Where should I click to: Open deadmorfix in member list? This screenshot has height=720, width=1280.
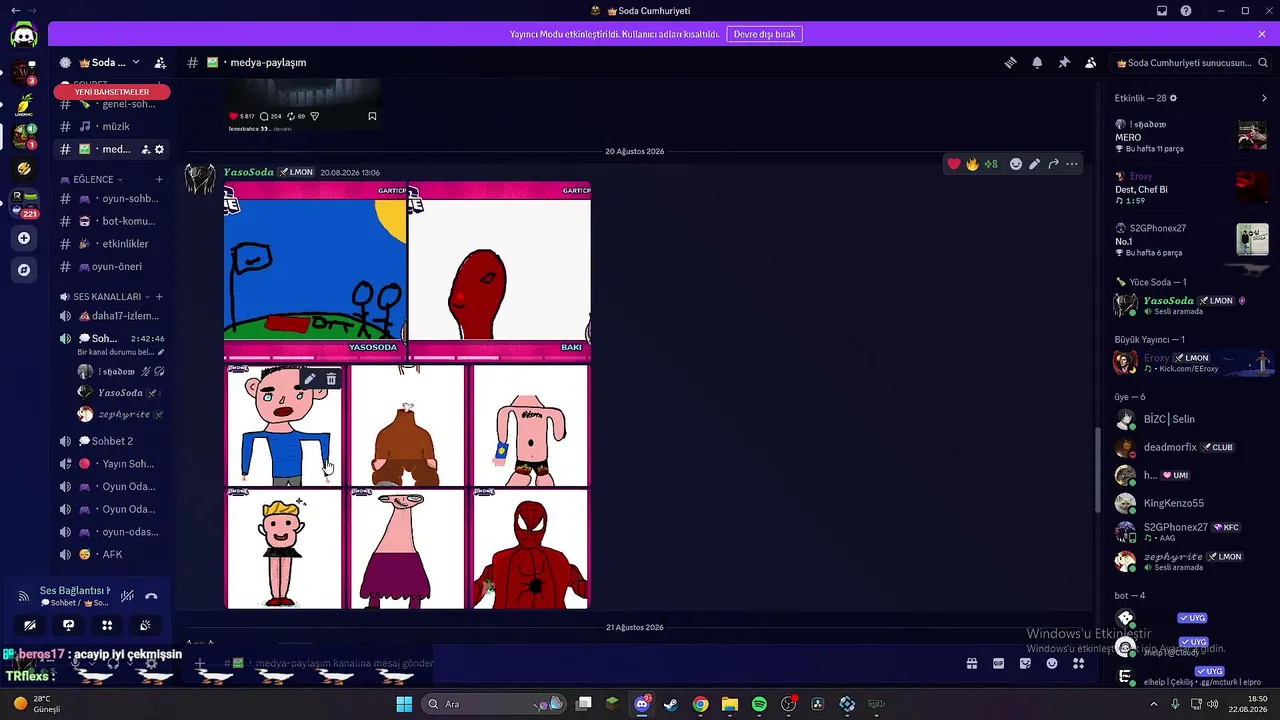(1170, 447)
